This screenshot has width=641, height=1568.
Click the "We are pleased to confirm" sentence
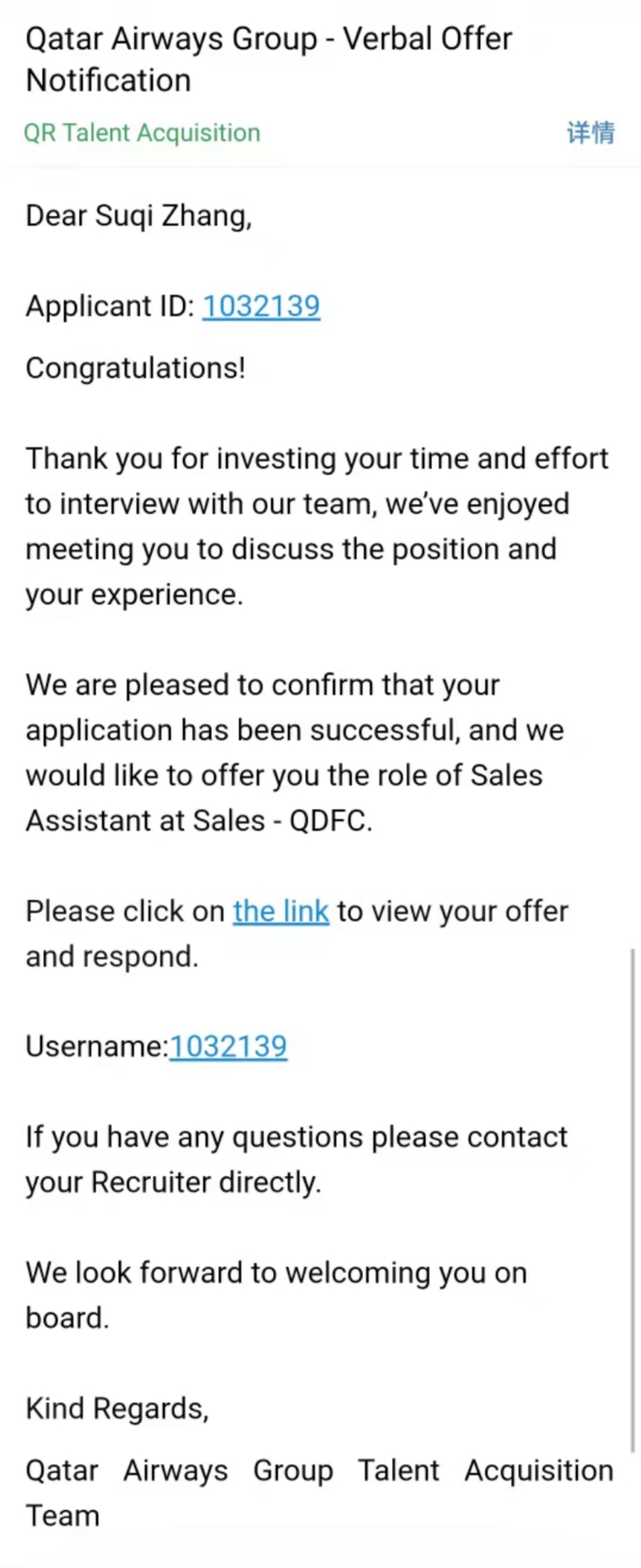coord(262,685)
